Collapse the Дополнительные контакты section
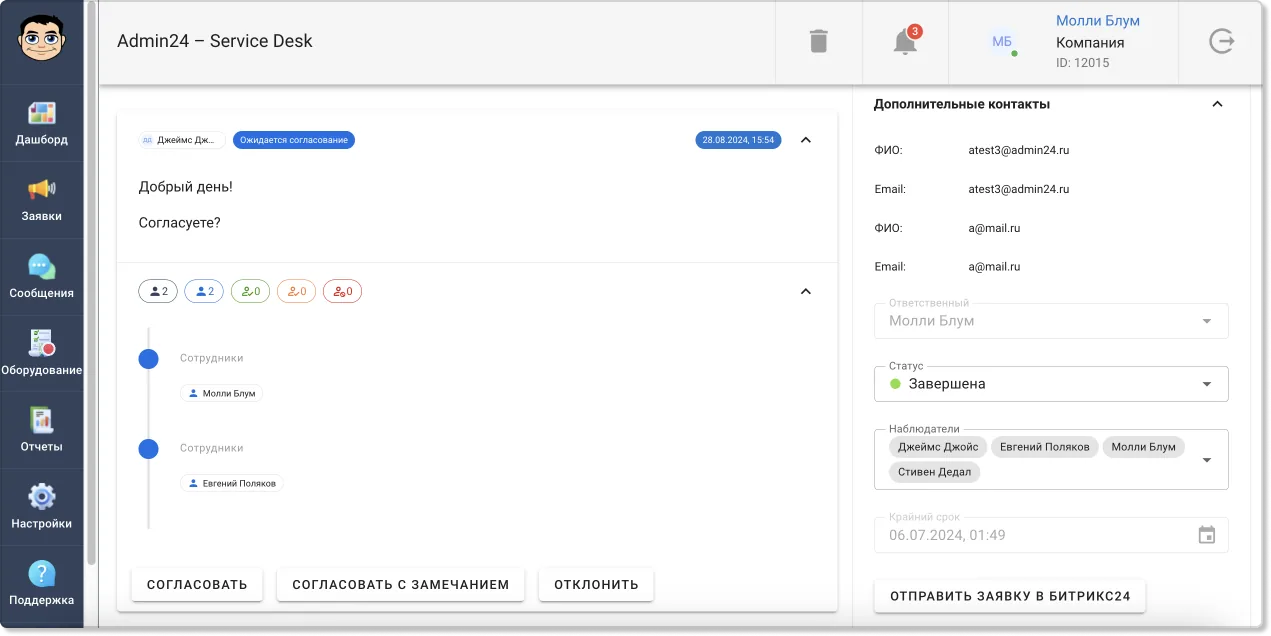This screenshot has height=636, width=1271. pyautogui.click(x=1217, y=104)
